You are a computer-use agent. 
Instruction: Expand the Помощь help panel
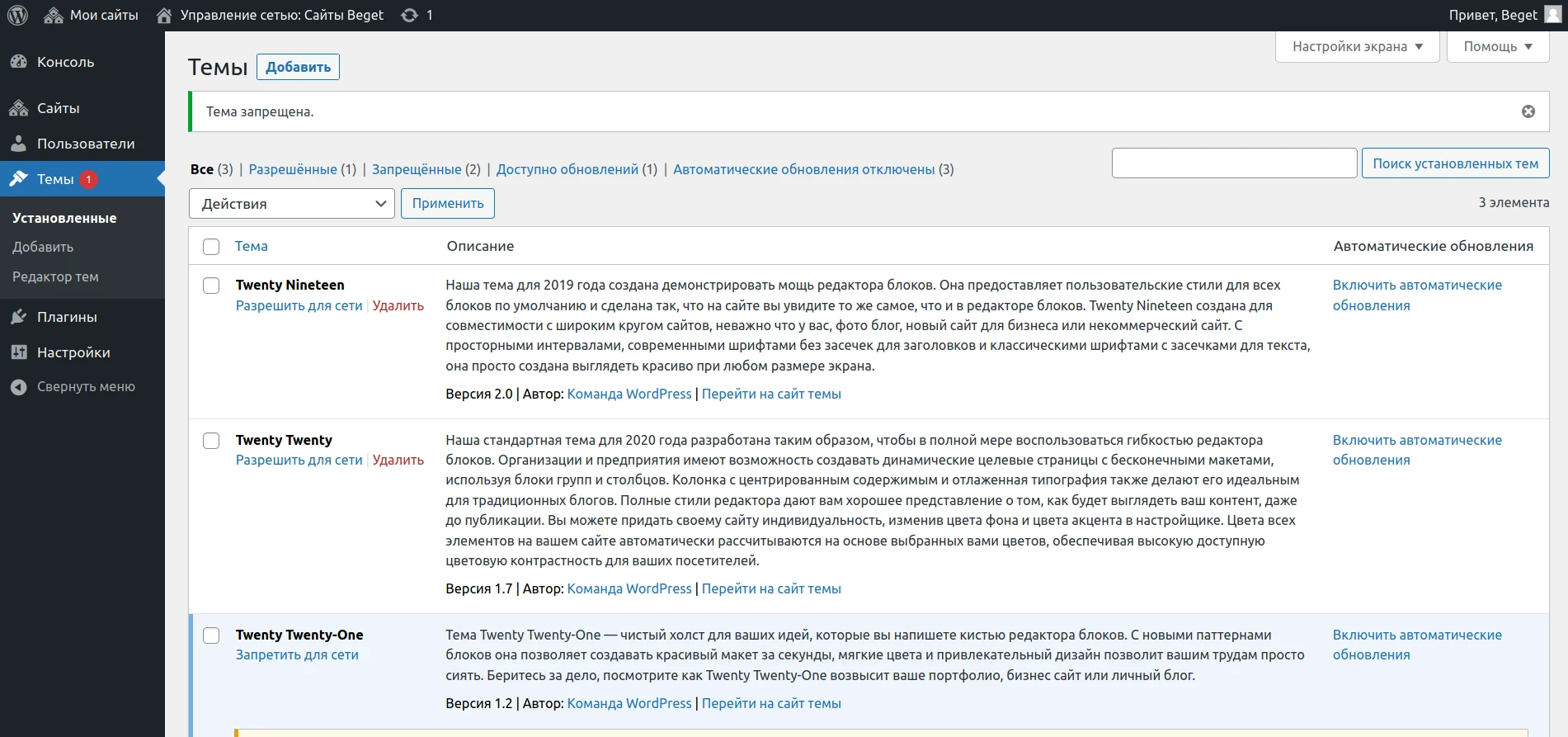tap(1497, 46)
